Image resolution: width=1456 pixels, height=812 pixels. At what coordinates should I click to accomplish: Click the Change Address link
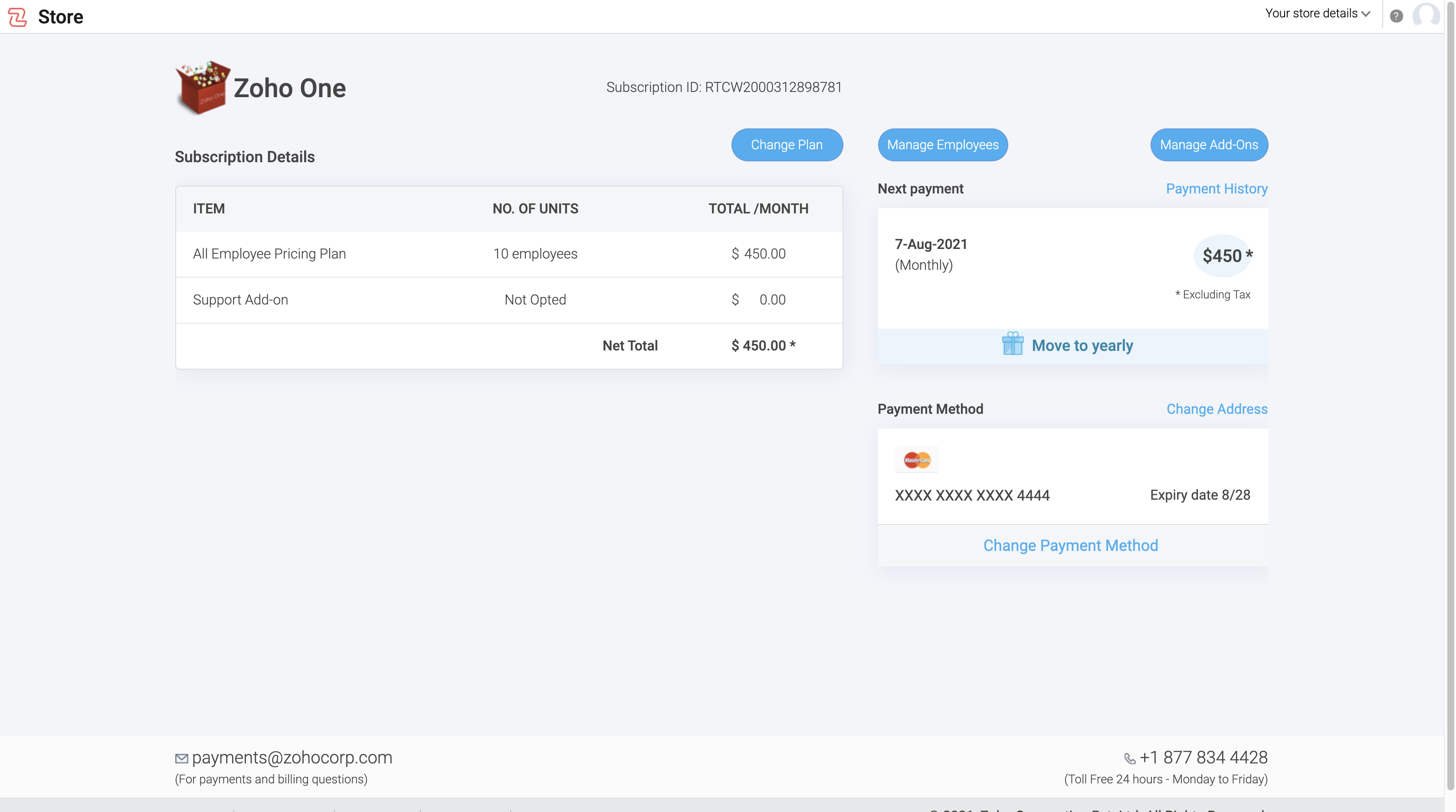tap(1217, 409)
